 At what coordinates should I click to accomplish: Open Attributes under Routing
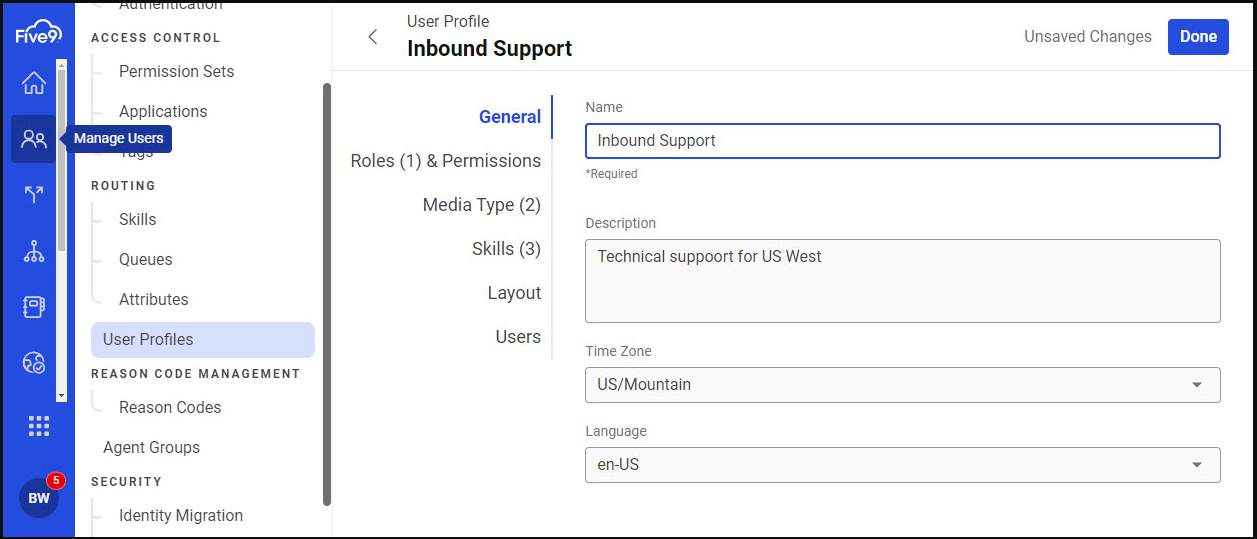click(154, 300)
